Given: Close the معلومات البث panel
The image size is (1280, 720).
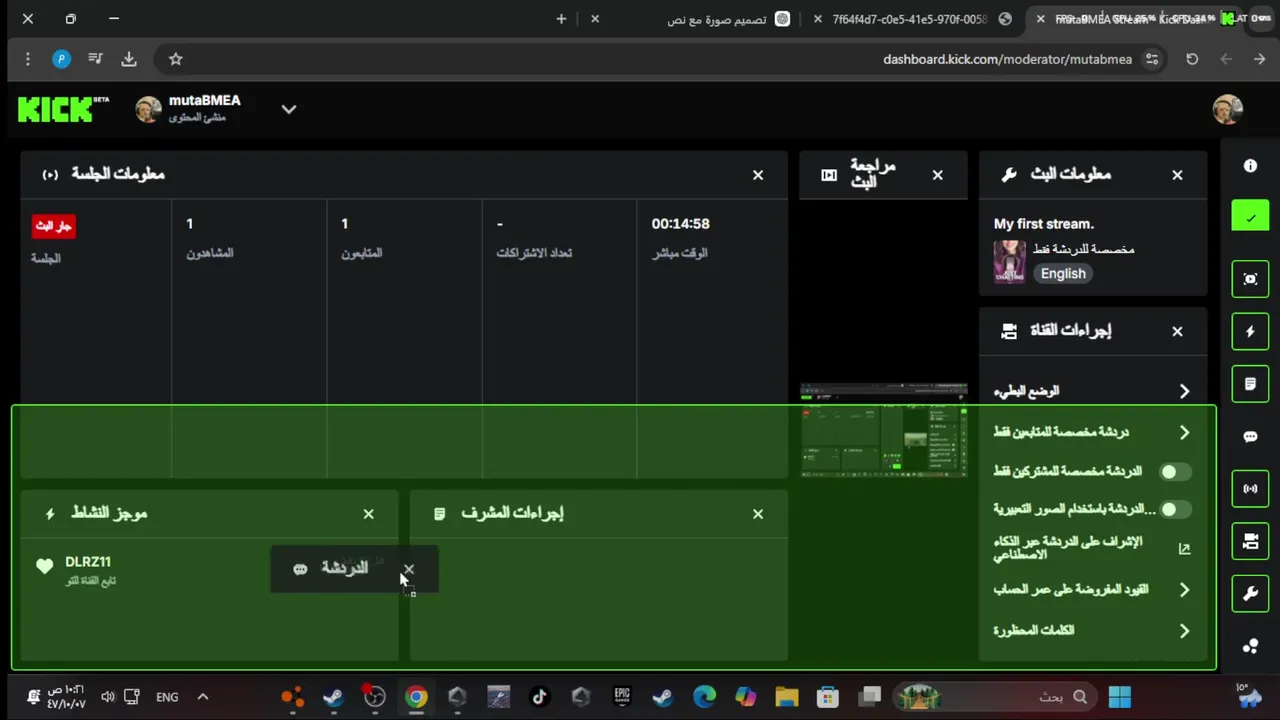Looking at the screenshot, I should click(1177, 175).
